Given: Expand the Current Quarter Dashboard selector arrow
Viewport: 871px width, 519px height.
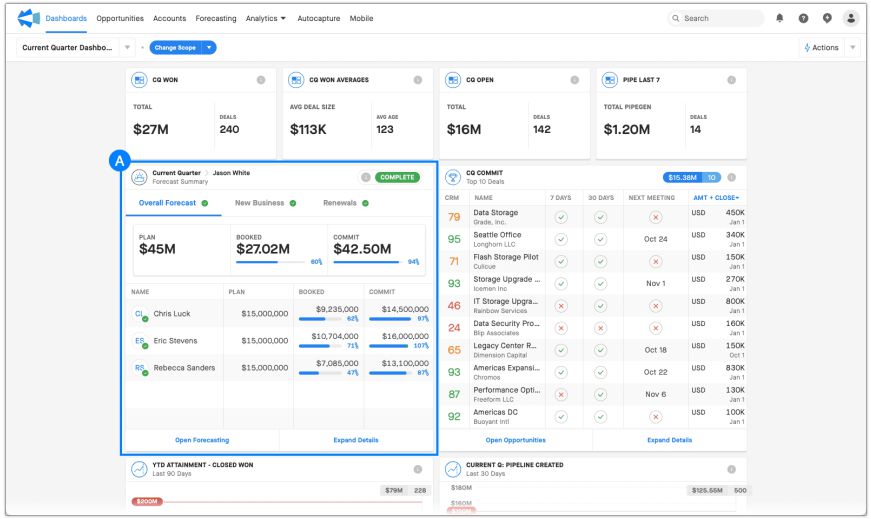Looking at the screenshot, I should [127, 48].
